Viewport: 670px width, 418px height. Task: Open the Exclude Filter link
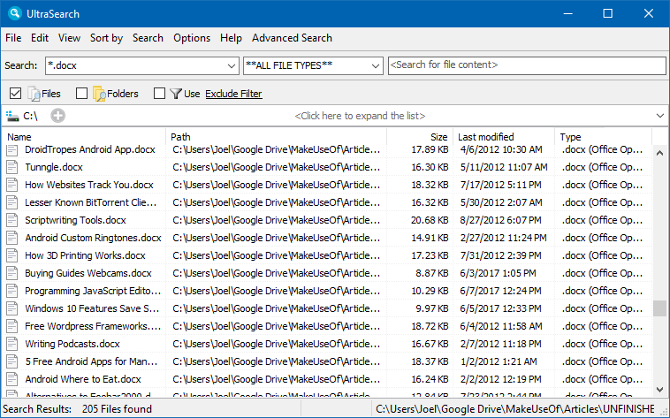click(x=234, y=94)
